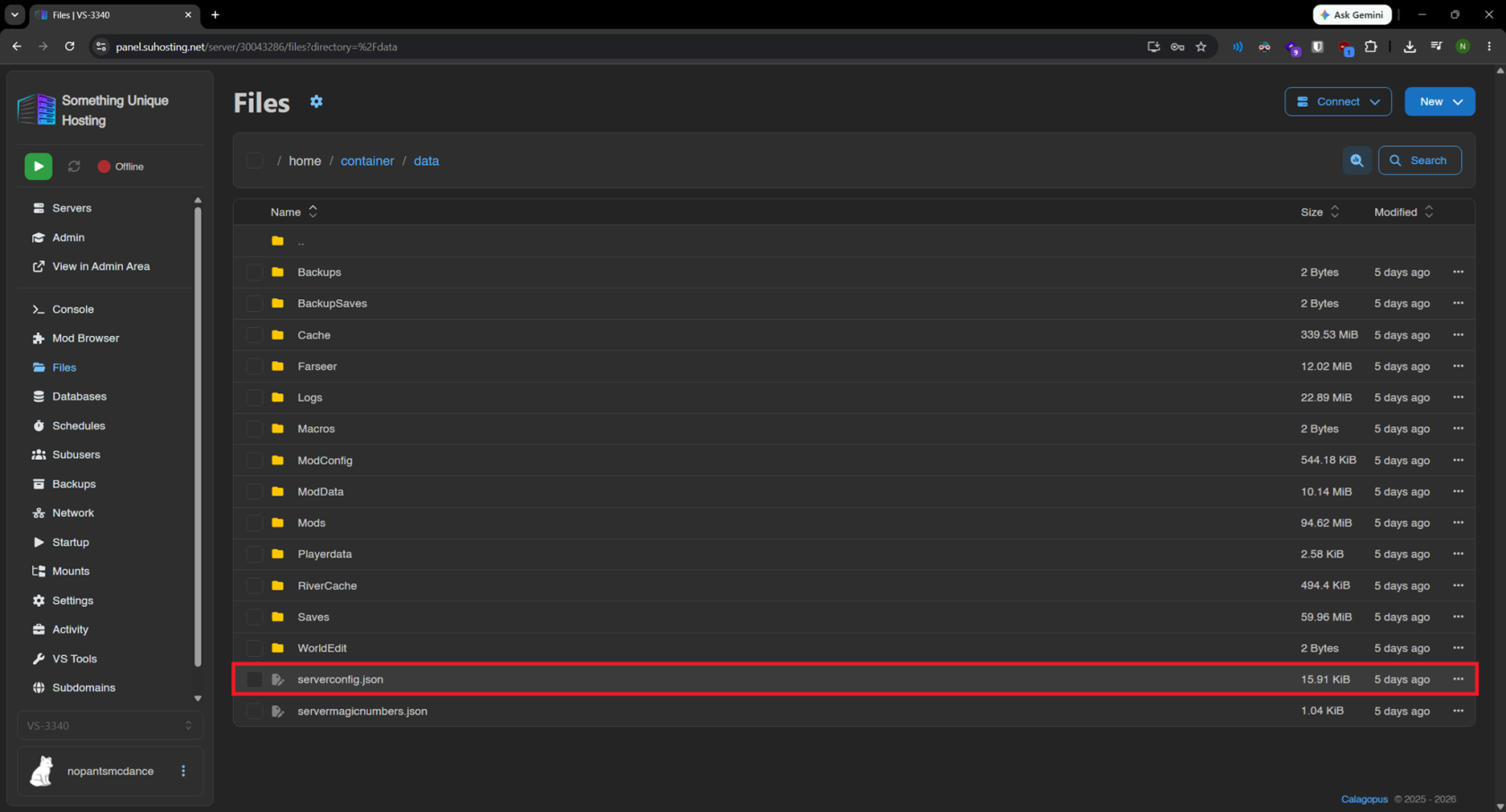1506x812 pixels.
Task: Tick the checkbox for the Mods folder
Action: coord(255,523)
